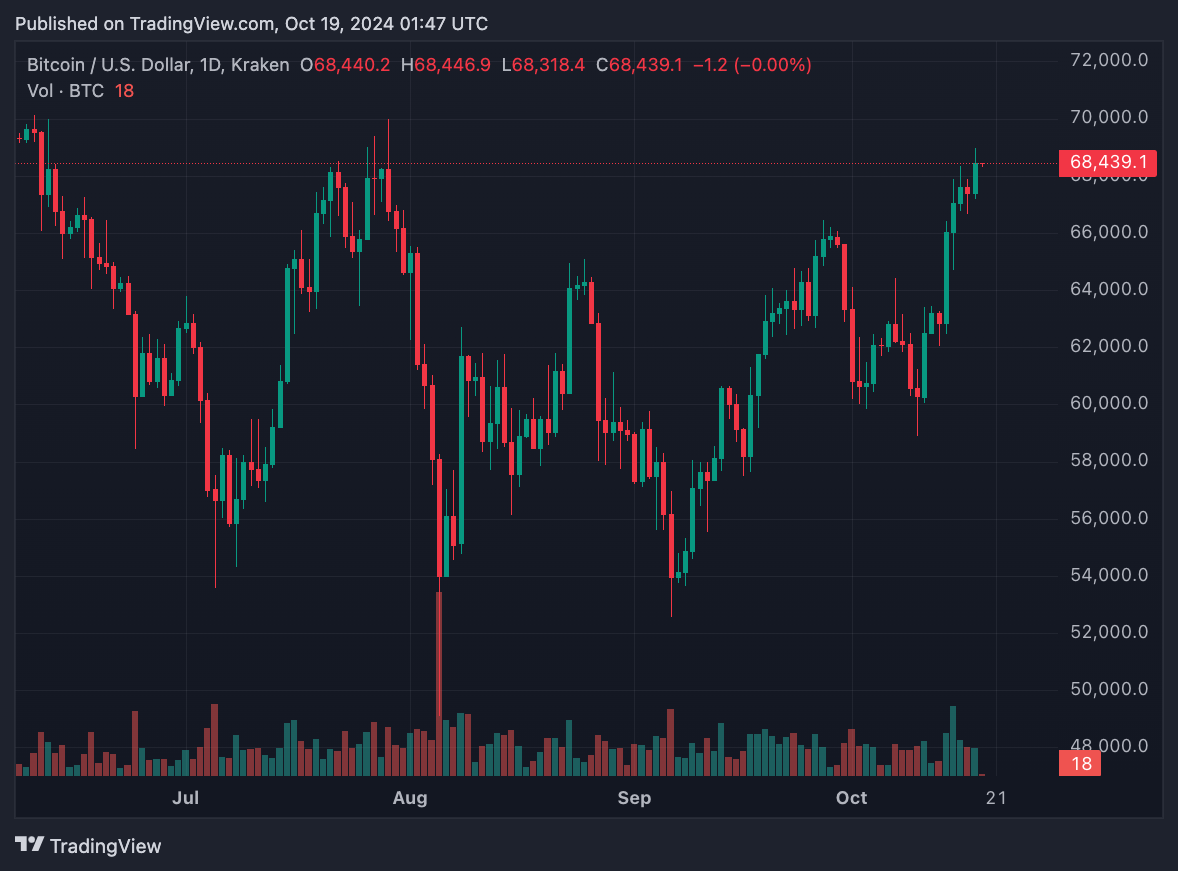Click the 64,000.0 price axis label
1178x871 pixels.
click(x=1109, y=289)
